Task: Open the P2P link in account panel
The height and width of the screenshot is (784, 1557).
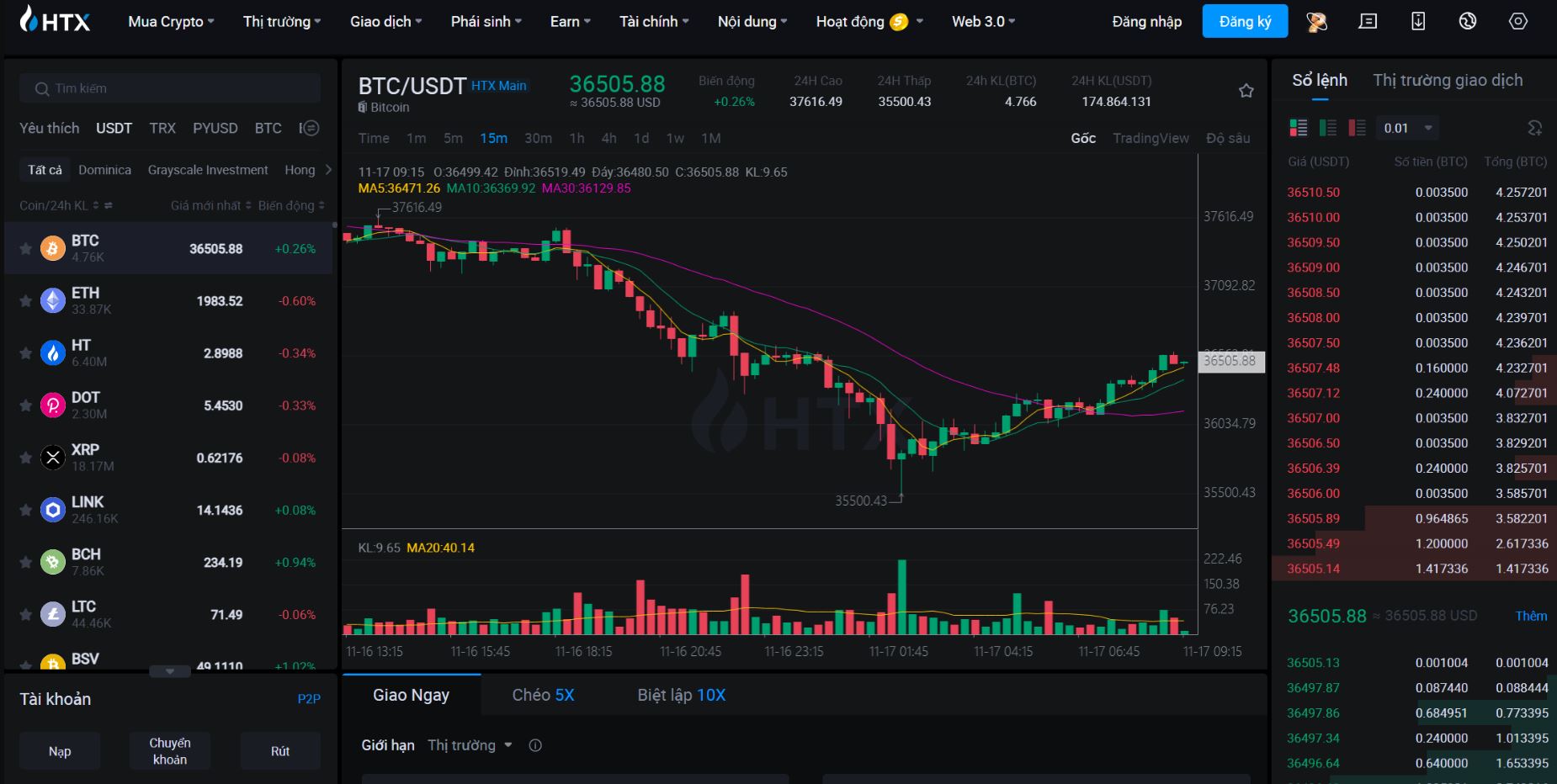Action: tap(309, 698)
